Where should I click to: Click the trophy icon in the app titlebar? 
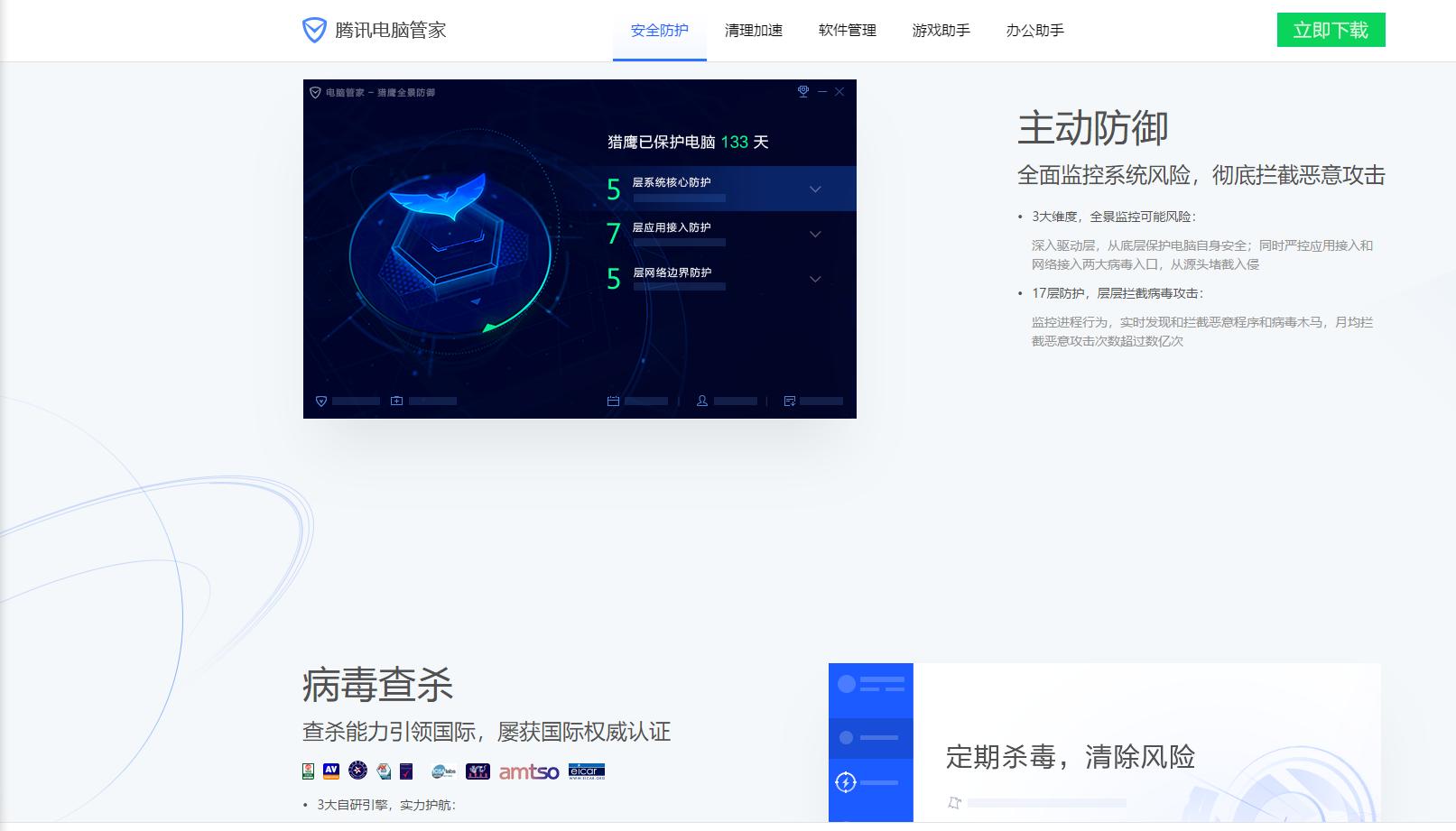coord(802,90)
